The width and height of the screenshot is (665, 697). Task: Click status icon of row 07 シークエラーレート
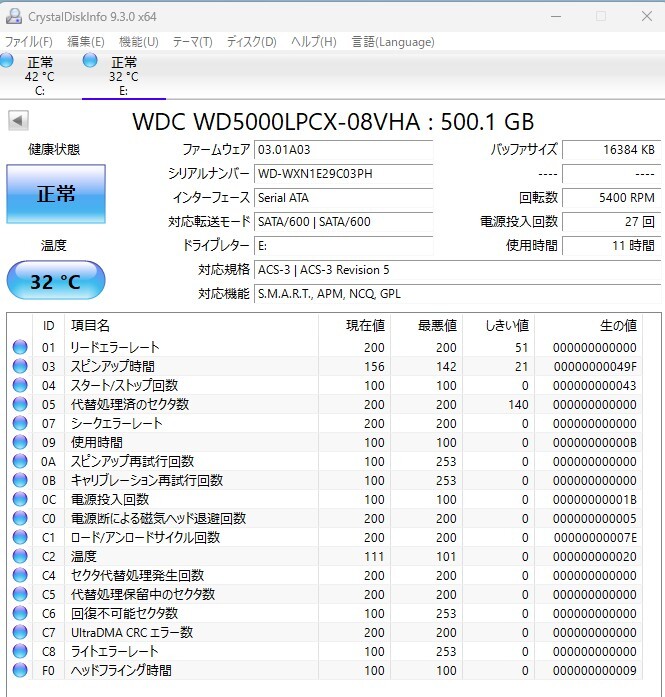coord(20,423)
